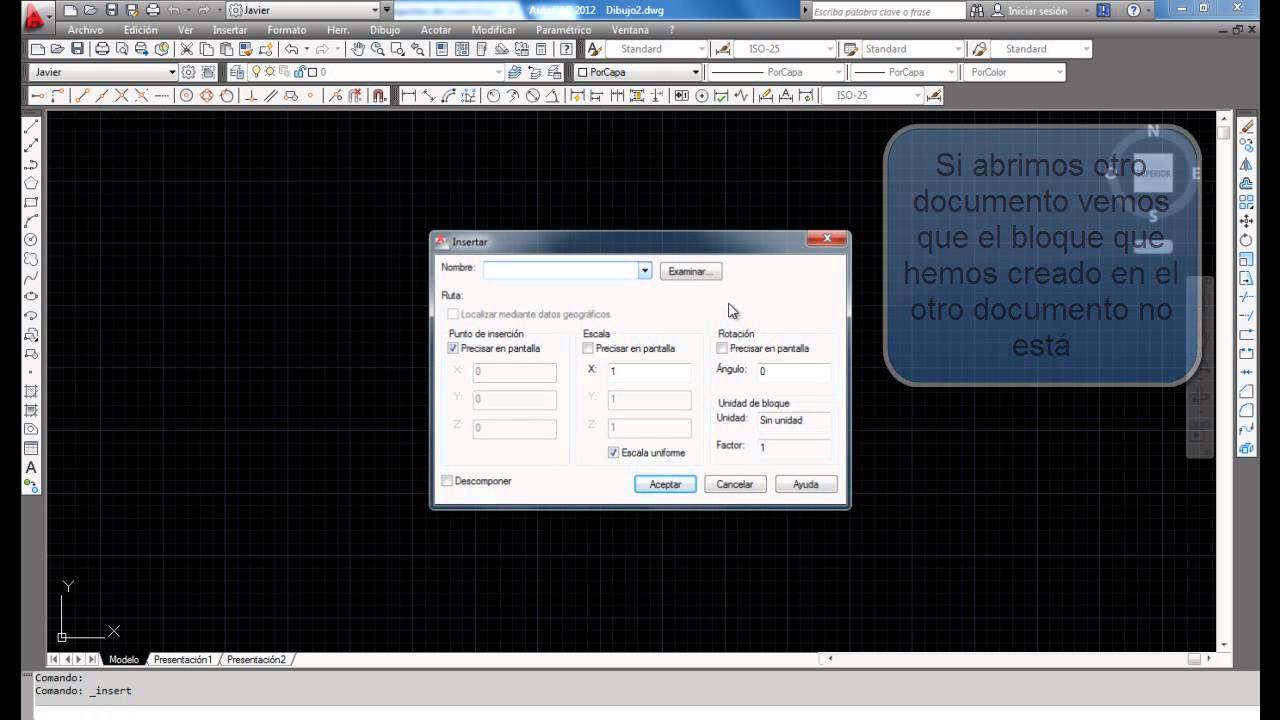The image size is (1280, 720).
Task: Select the Spline draw tool
Action: [x=31, y=278]
